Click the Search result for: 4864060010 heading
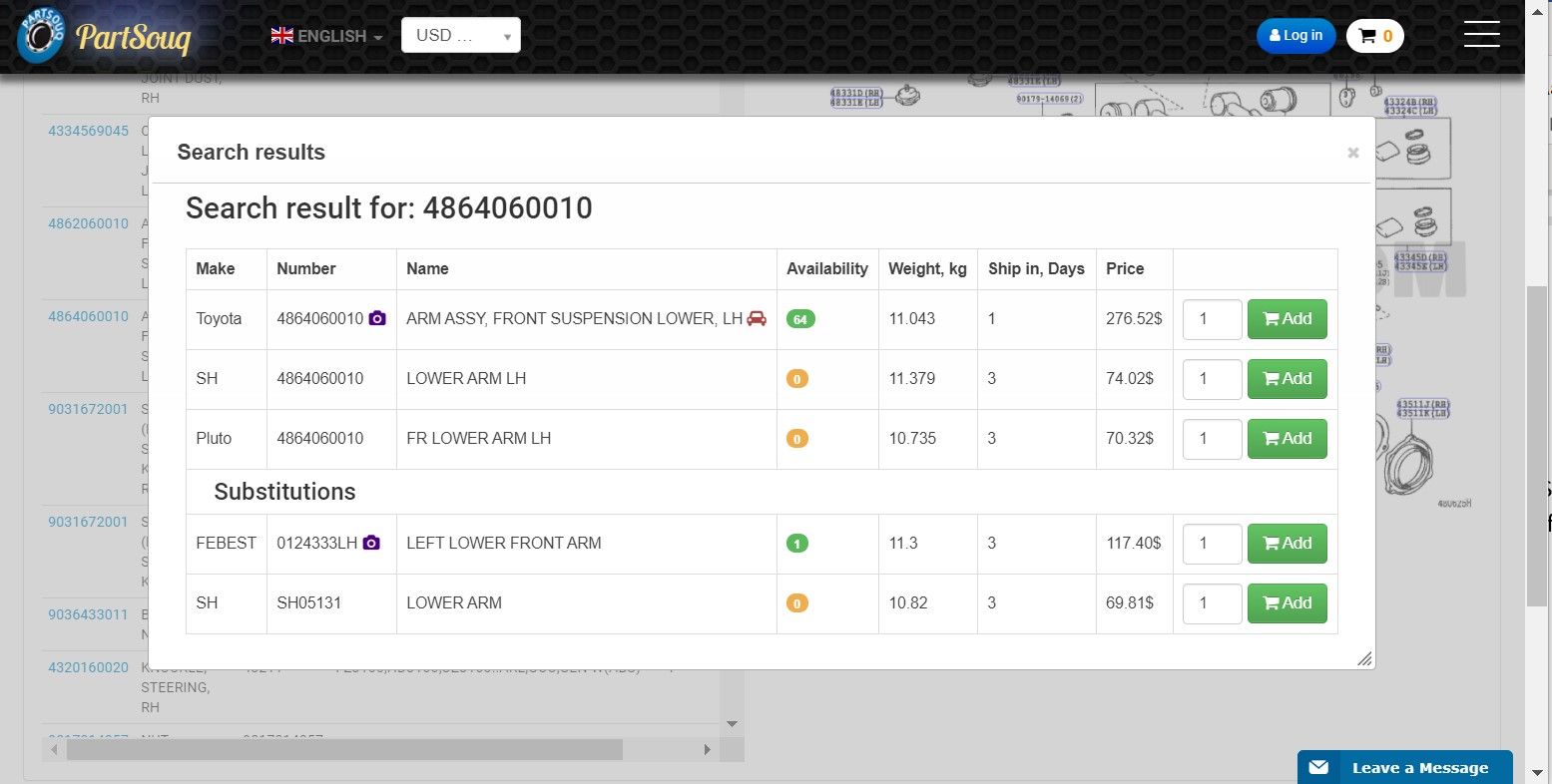Image resolution: width=1552 pixels, height=784 pixels. pyautogui.click(x=389, y=208)
